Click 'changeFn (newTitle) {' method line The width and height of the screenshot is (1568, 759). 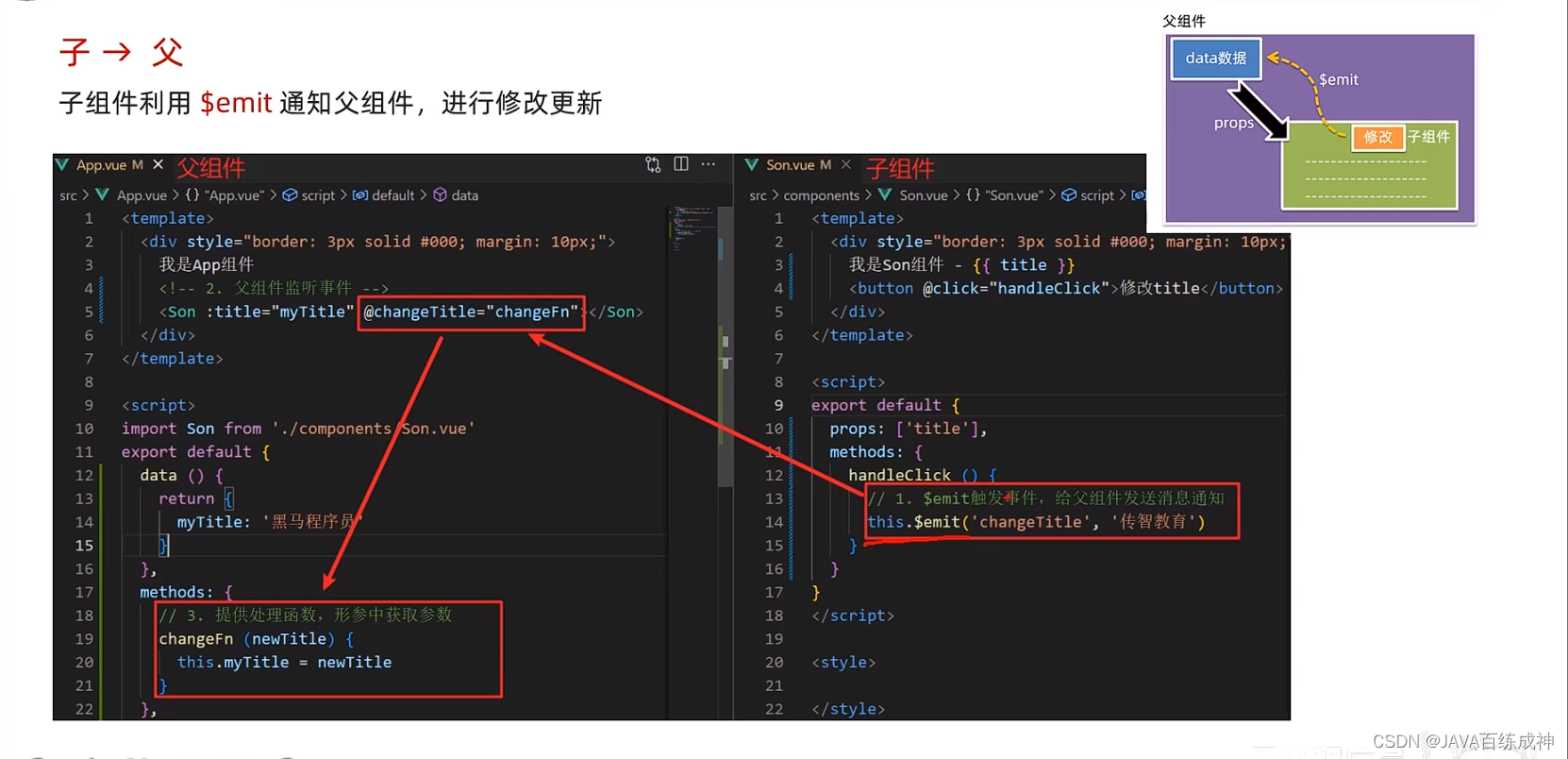click(257, 639)
